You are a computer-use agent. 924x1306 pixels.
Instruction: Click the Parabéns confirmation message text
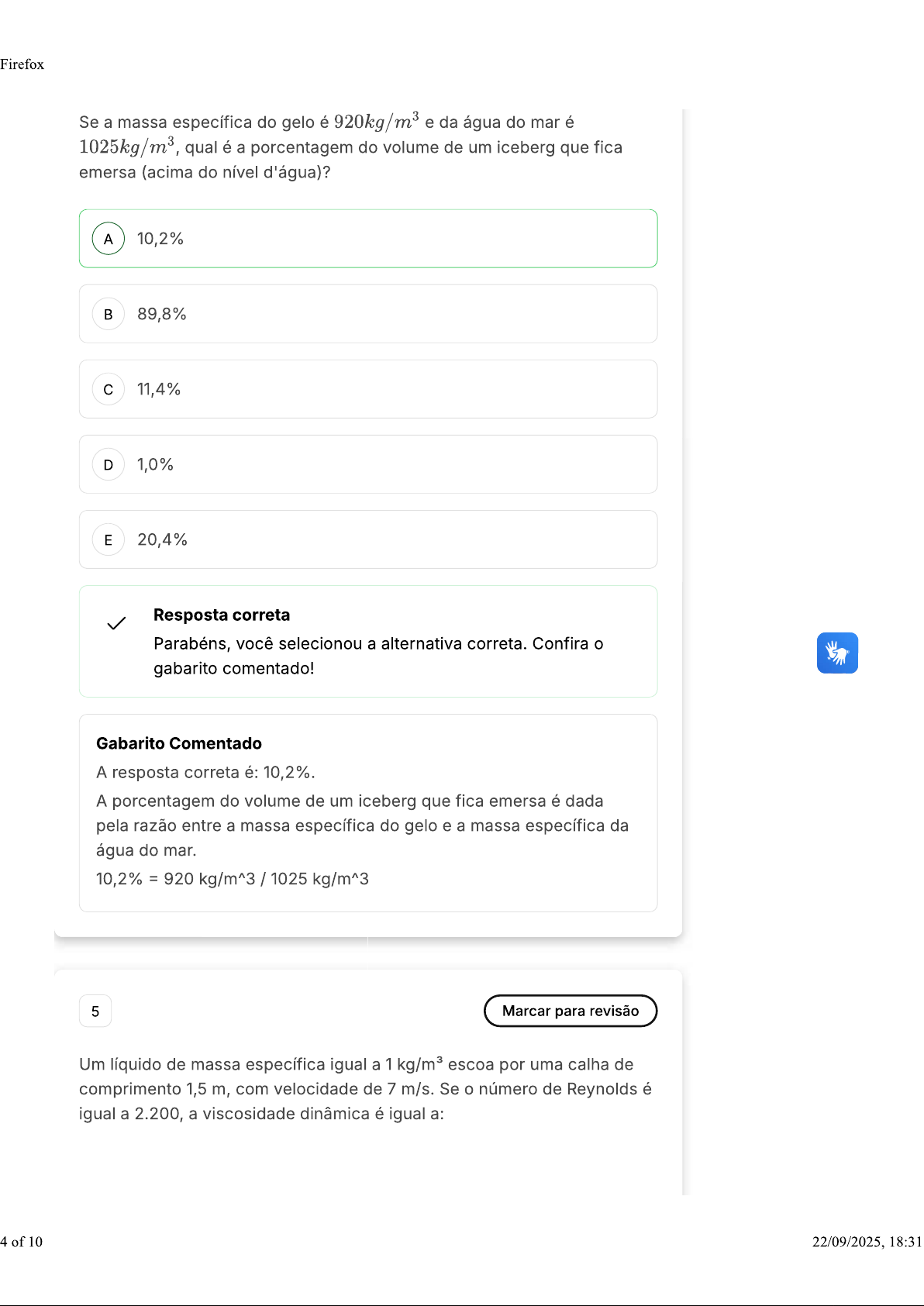(x=378, y=656)
